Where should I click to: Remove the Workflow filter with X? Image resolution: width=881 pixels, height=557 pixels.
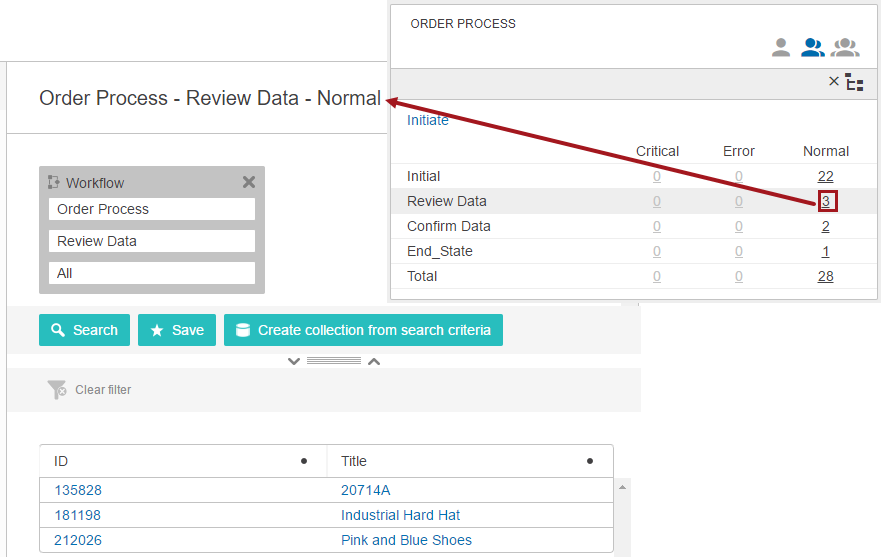point(249,182)
